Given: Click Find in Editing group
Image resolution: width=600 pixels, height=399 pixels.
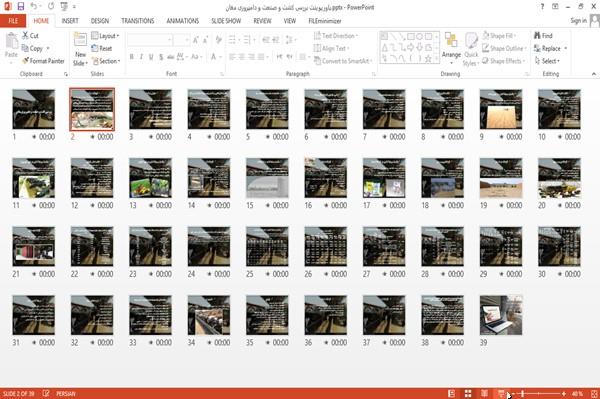Looking at the screenshot, I should pyautogui.click(x=543, y=36).
